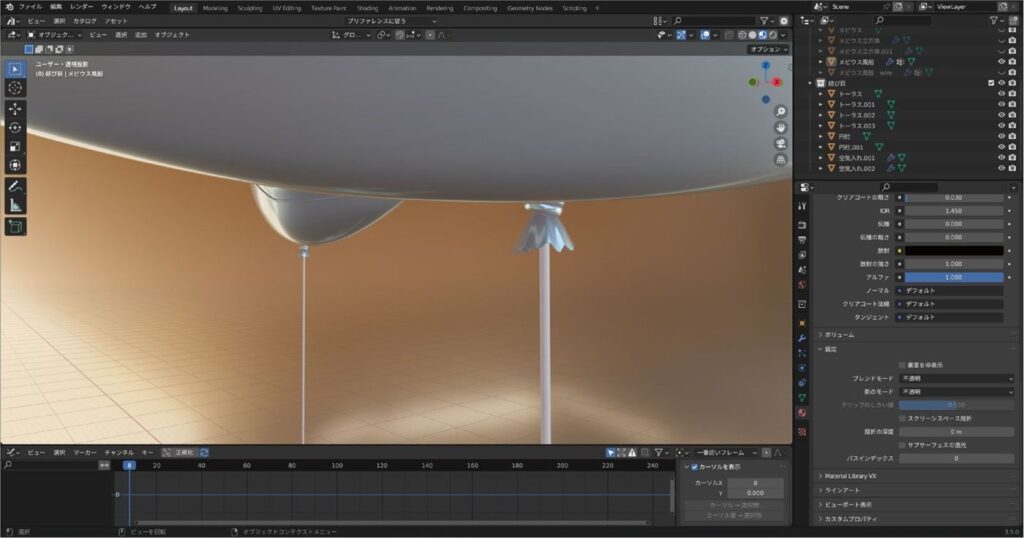Select the Annotate pencil tool
Image resolution: width=1024 pixels, height=538 pixels.
[x=15, y=187]
